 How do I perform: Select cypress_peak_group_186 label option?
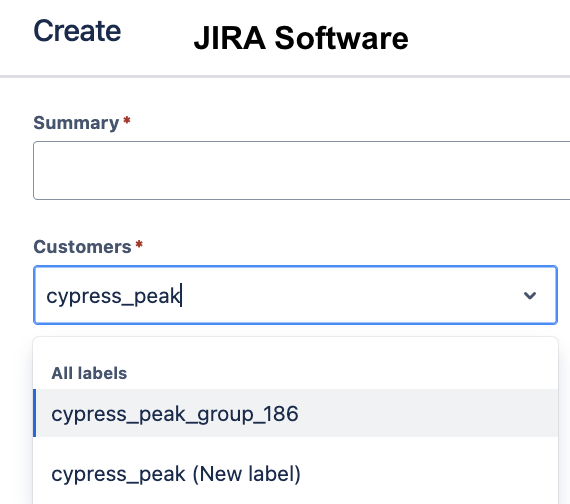click(296, 413)
